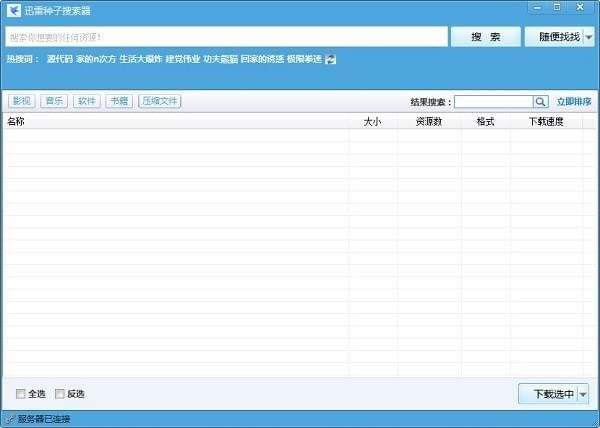
Task: Click the 随便找找 button
Action: click(554, 37)
